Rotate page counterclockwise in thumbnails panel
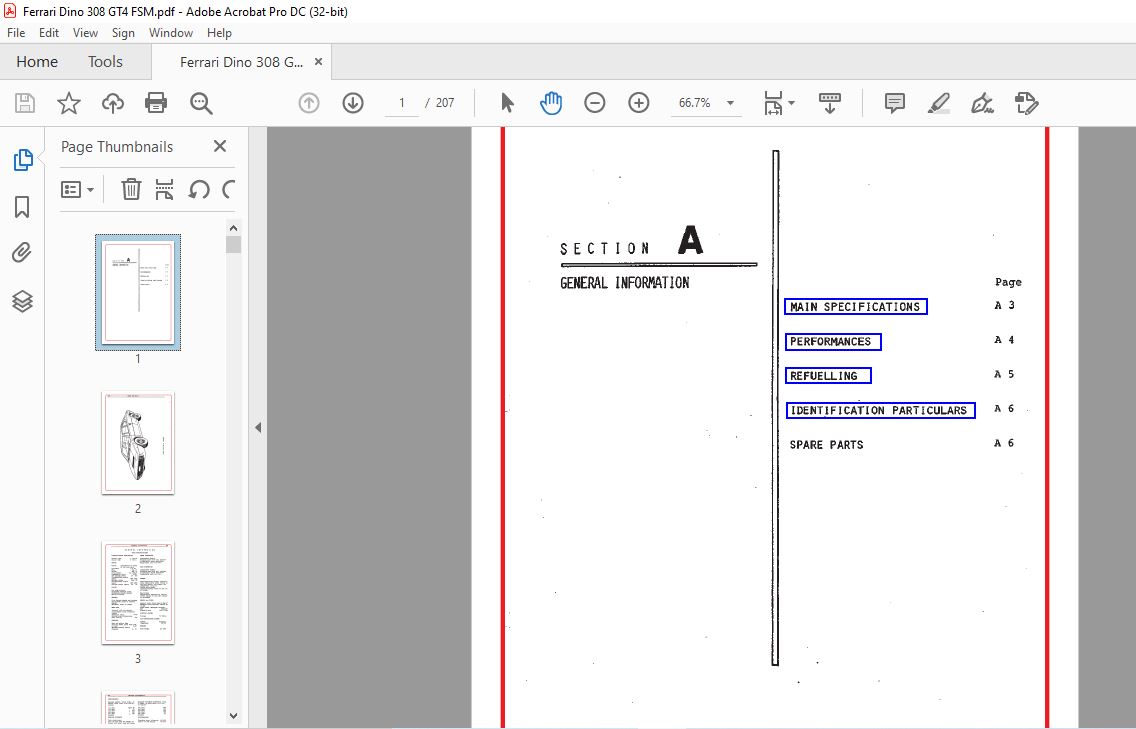 199,190
